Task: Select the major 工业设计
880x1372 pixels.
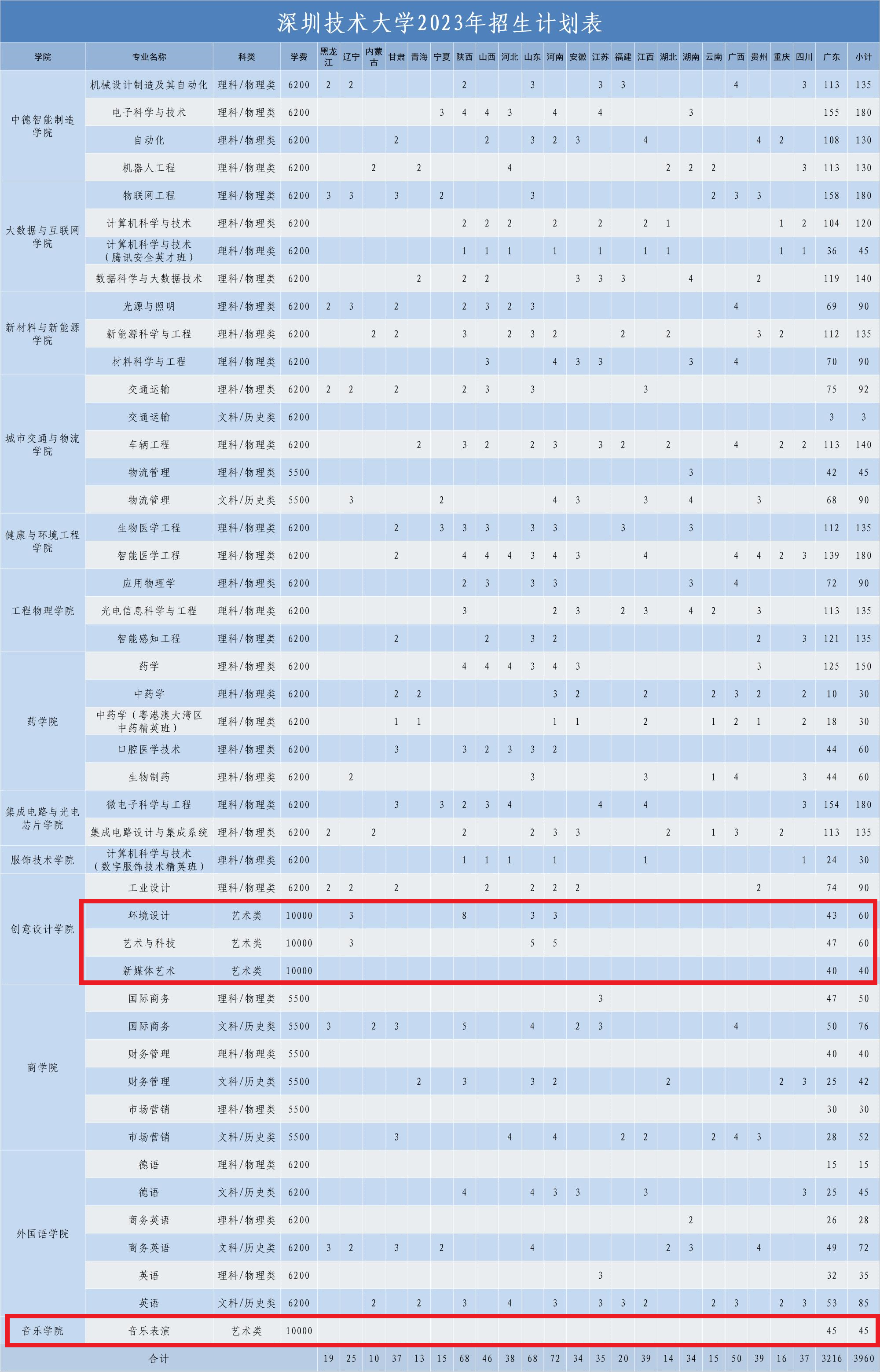Action: (149, 888)
